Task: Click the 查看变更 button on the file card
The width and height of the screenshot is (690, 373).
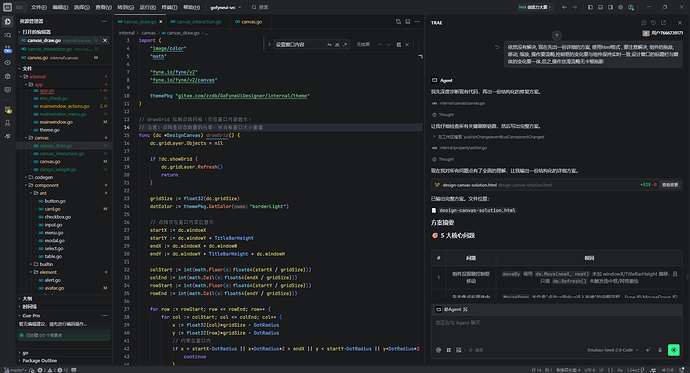Action: point(670,185)
